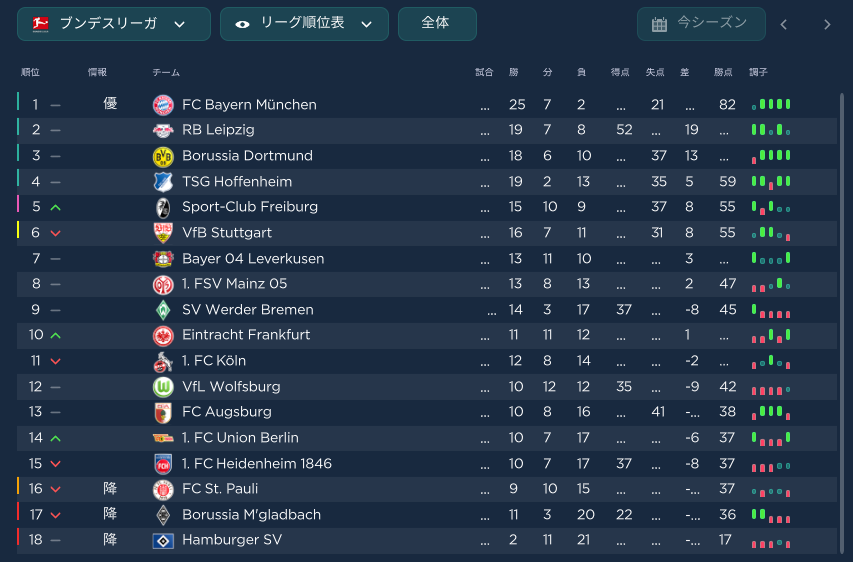
Task: Click the Hamburger SV diamond crest
Action: tap(163, 541)
